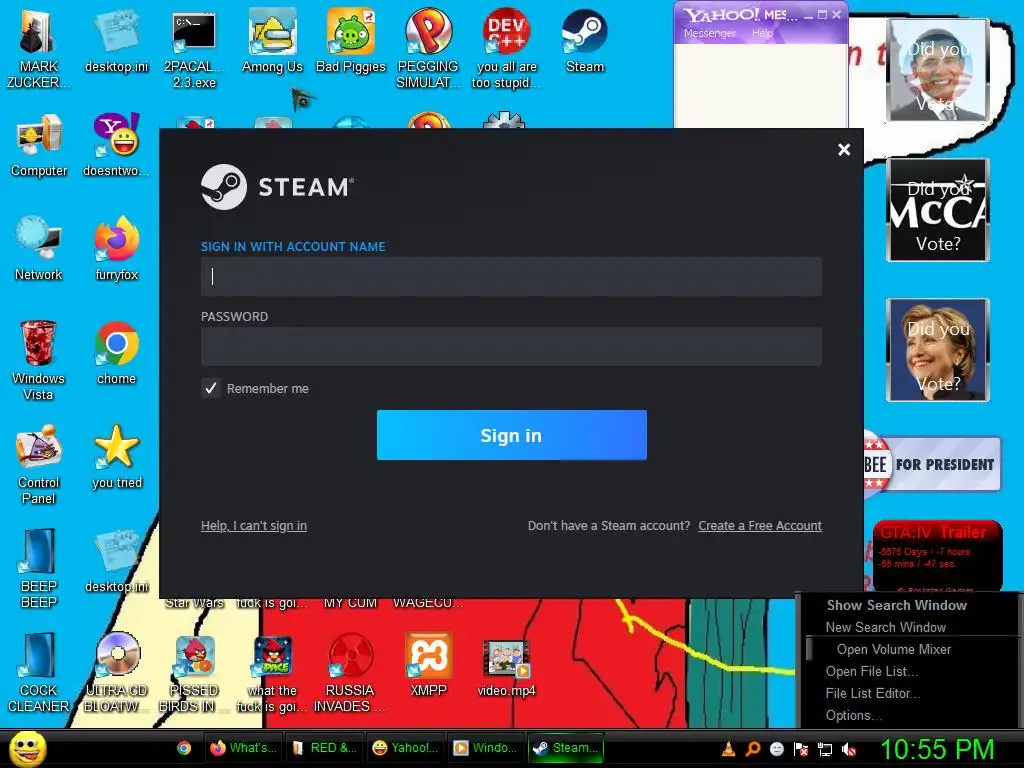1024x768 pixels.
Task: Click the Steam... taskbar button
Action: [566, 748]
